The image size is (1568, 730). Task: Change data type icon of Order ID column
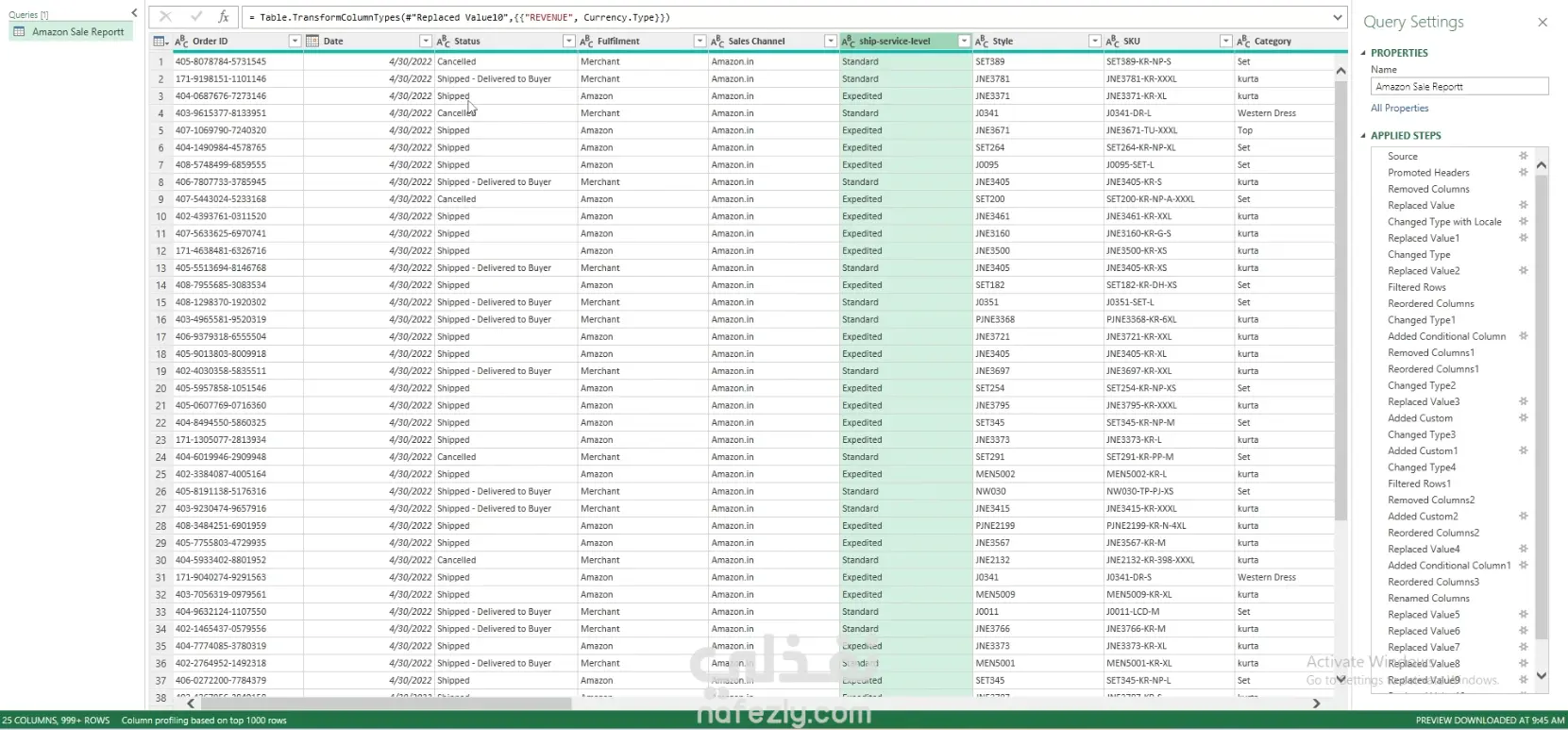click(x=181, y=42)
